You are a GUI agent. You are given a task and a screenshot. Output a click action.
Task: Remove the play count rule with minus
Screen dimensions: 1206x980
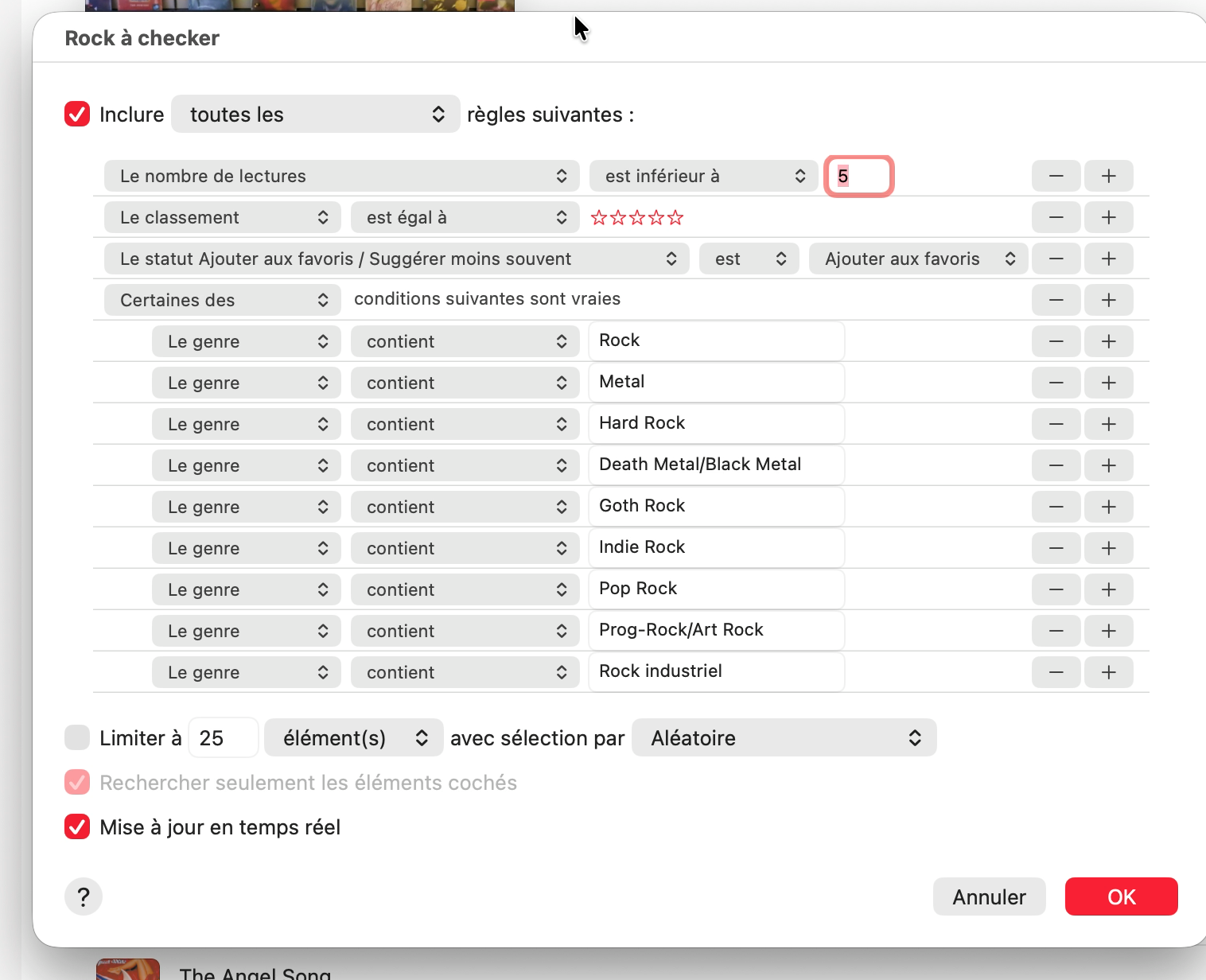[x=1056, y=176]
